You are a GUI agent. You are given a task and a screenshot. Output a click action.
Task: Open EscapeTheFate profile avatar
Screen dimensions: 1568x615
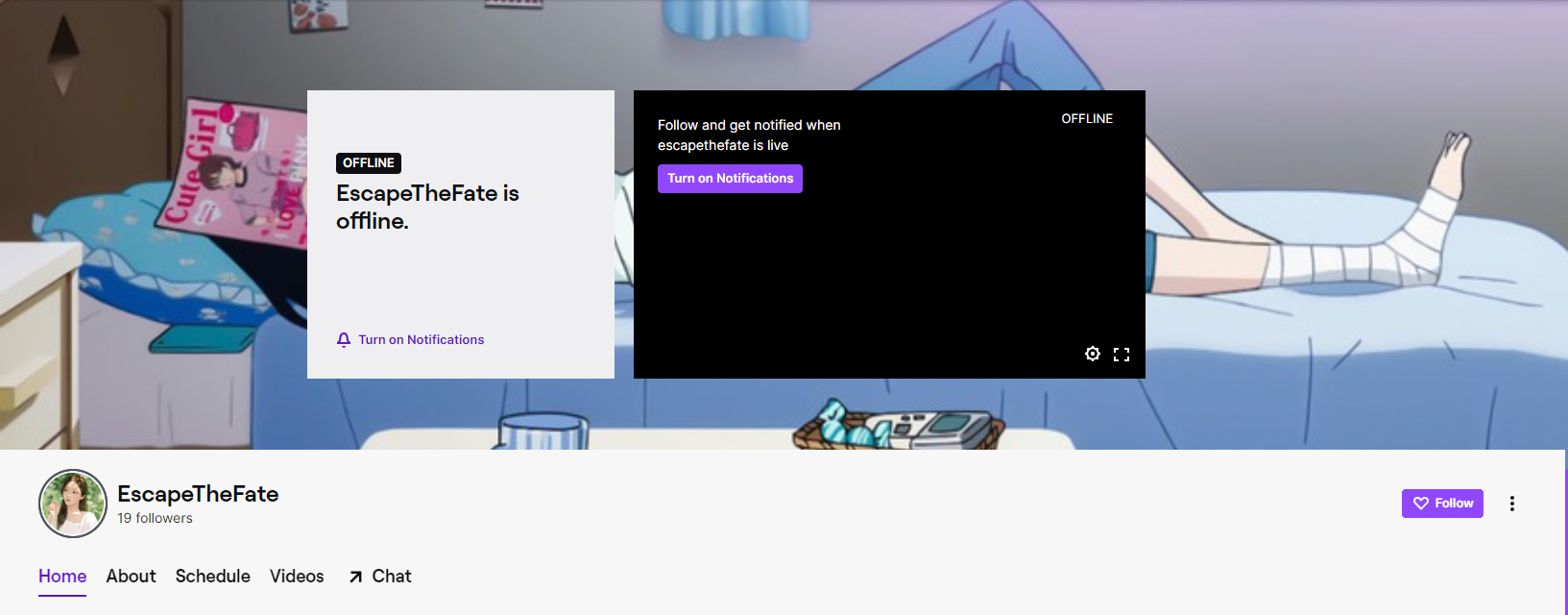[x=73, y=504]
